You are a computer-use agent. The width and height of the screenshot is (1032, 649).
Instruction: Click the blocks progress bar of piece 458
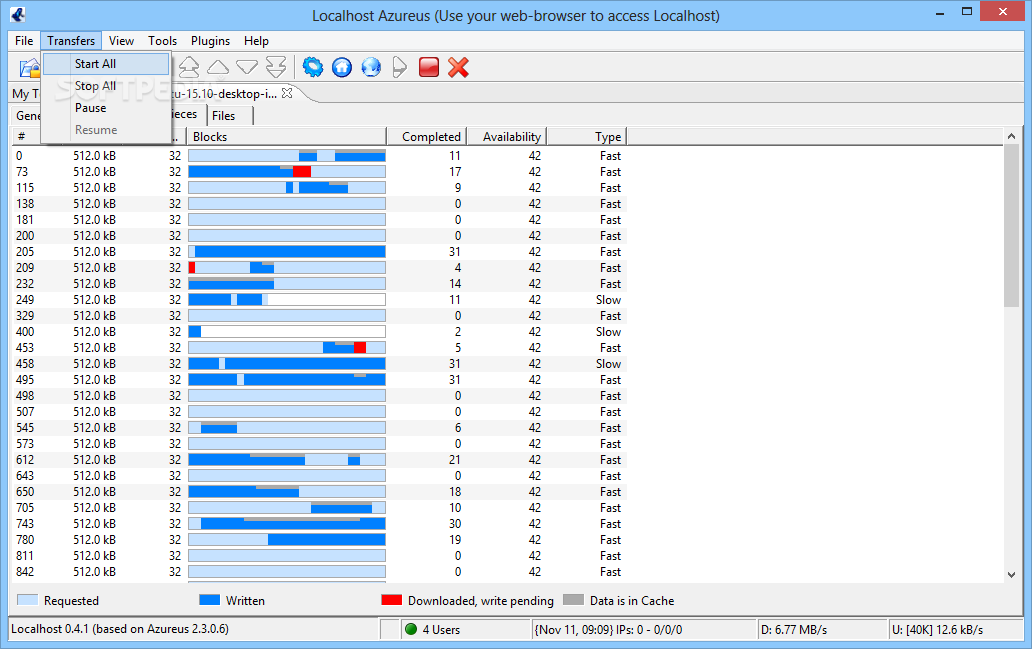(287, 363)
